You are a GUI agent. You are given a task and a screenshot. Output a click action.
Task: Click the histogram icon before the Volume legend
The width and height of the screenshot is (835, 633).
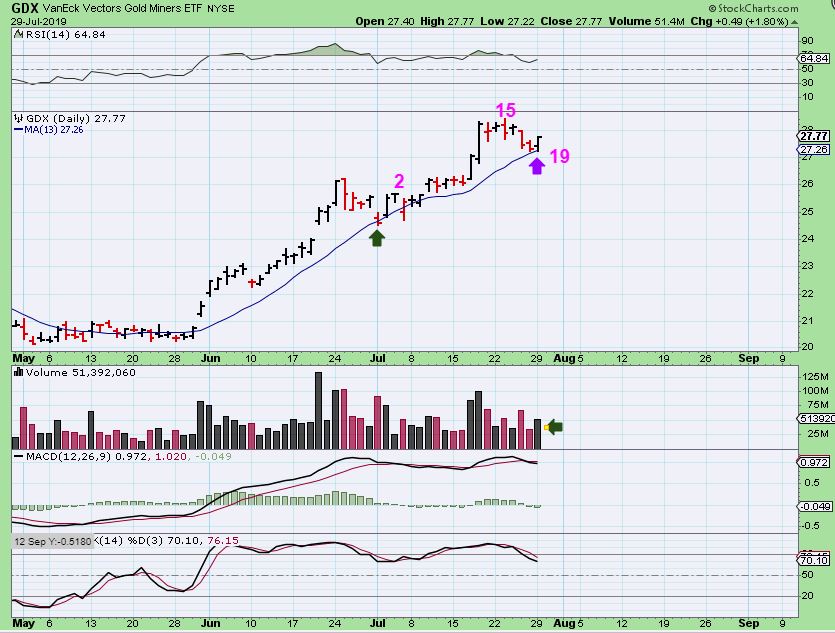[x=18, y=372]
